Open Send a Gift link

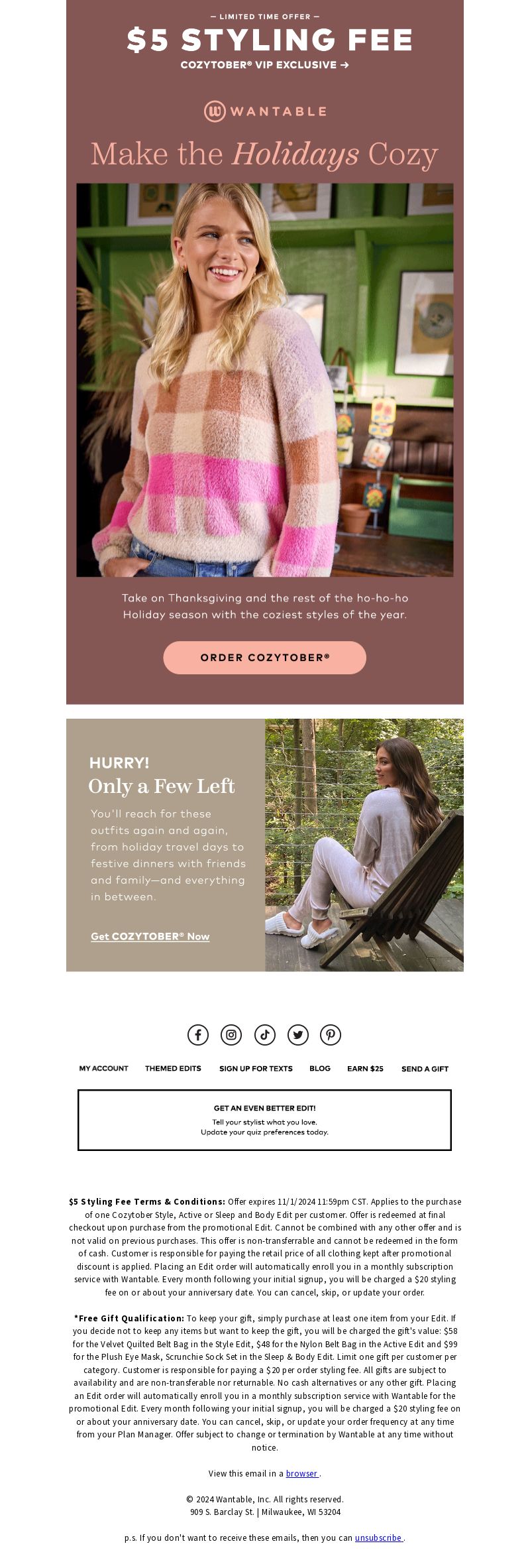click(x=425, y=1069)
